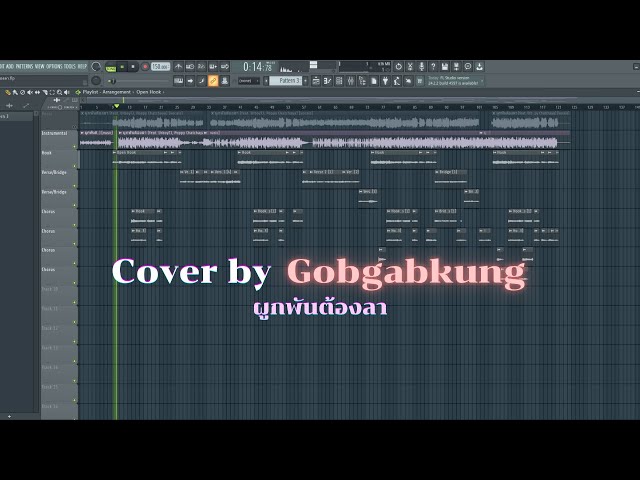
Task: Expand the news panel arrow
Action: [x=482, y=81]
